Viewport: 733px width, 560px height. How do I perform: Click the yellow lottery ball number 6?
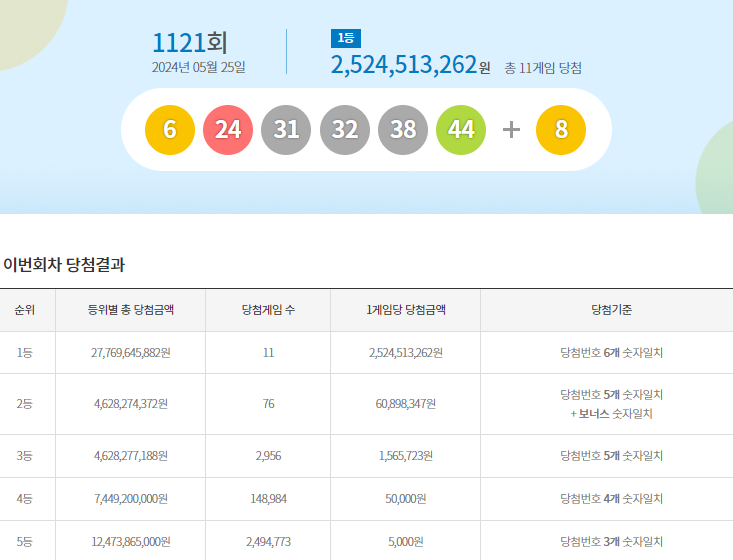click(x=170, y=129)
